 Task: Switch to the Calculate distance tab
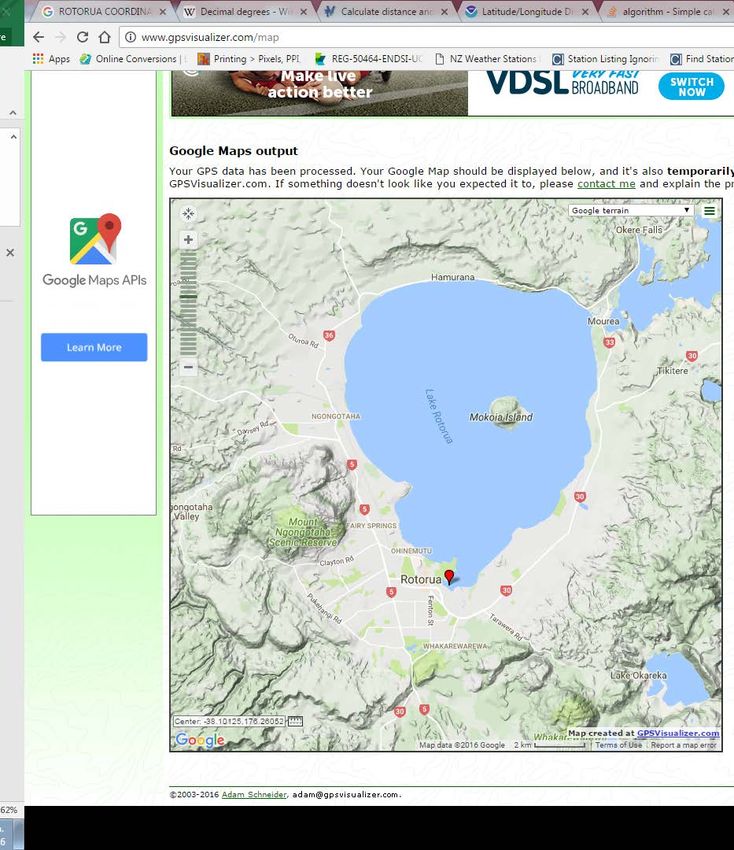384,11
